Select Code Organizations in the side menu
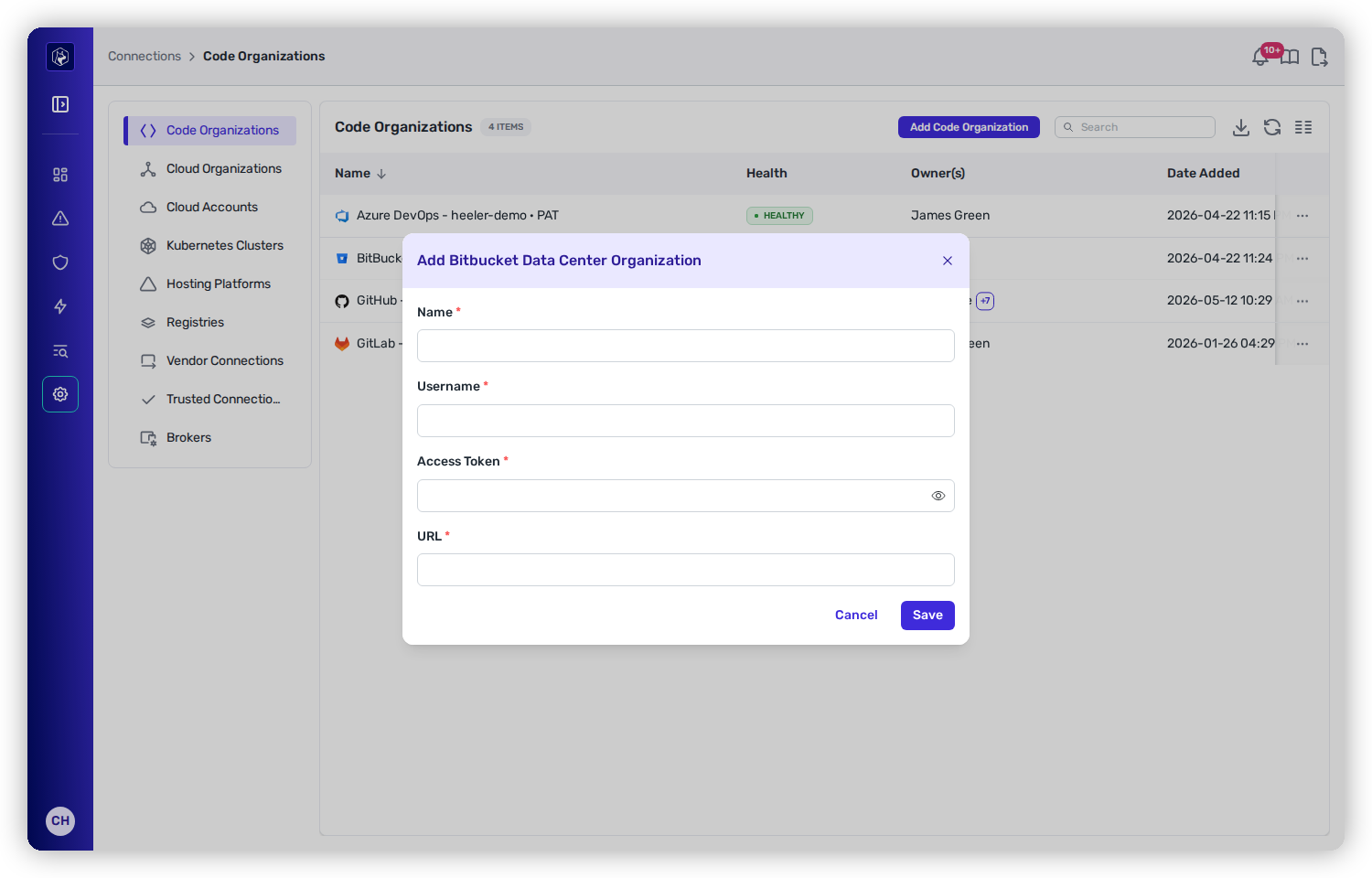Image resolution: width=1372 pixels, height=878 pixels. pos(210,131)
